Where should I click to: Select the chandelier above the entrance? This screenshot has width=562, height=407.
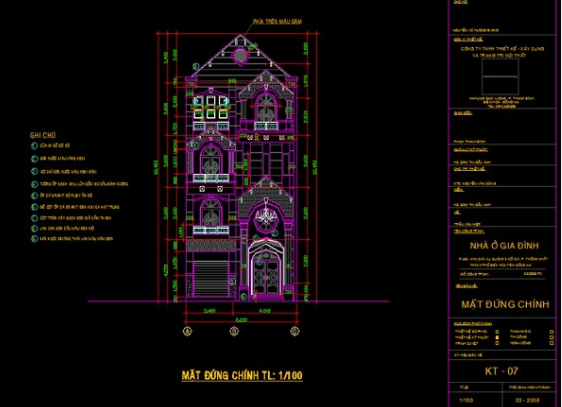[266, 215]
